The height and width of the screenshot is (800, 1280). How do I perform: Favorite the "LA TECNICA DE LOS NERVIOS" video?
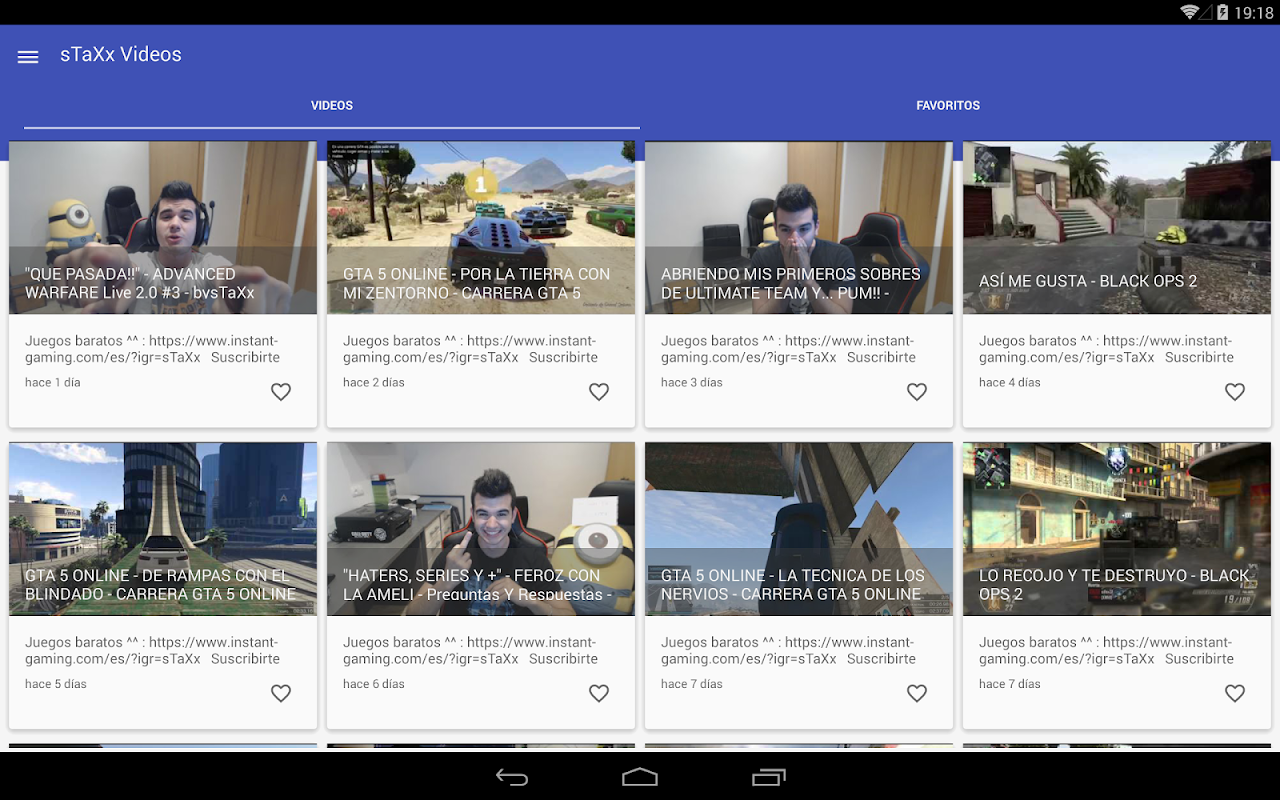(917, 693)
